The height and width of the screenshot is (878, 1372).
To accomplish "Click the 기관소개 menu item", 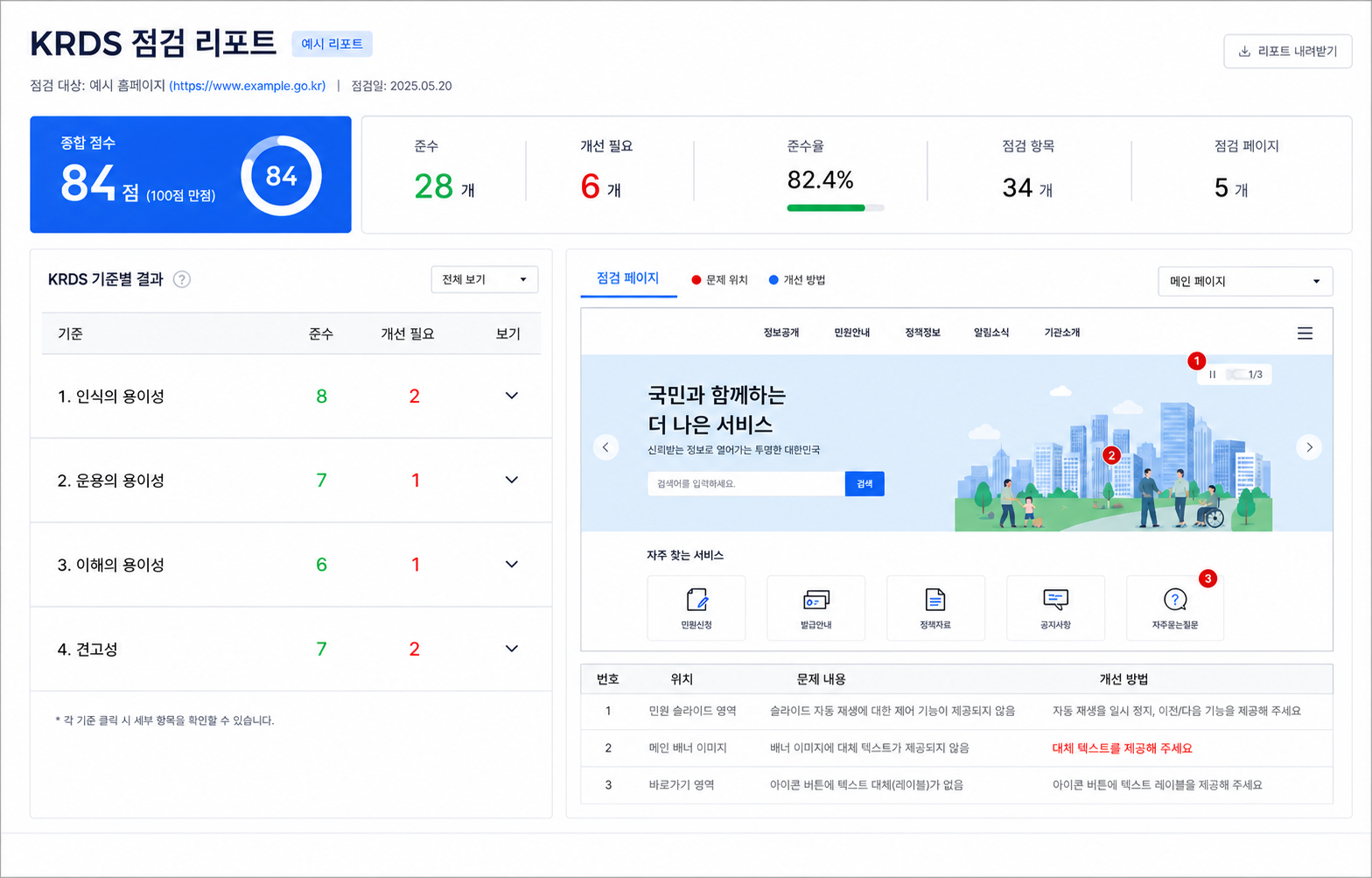I will click(x=1061, y=333).
